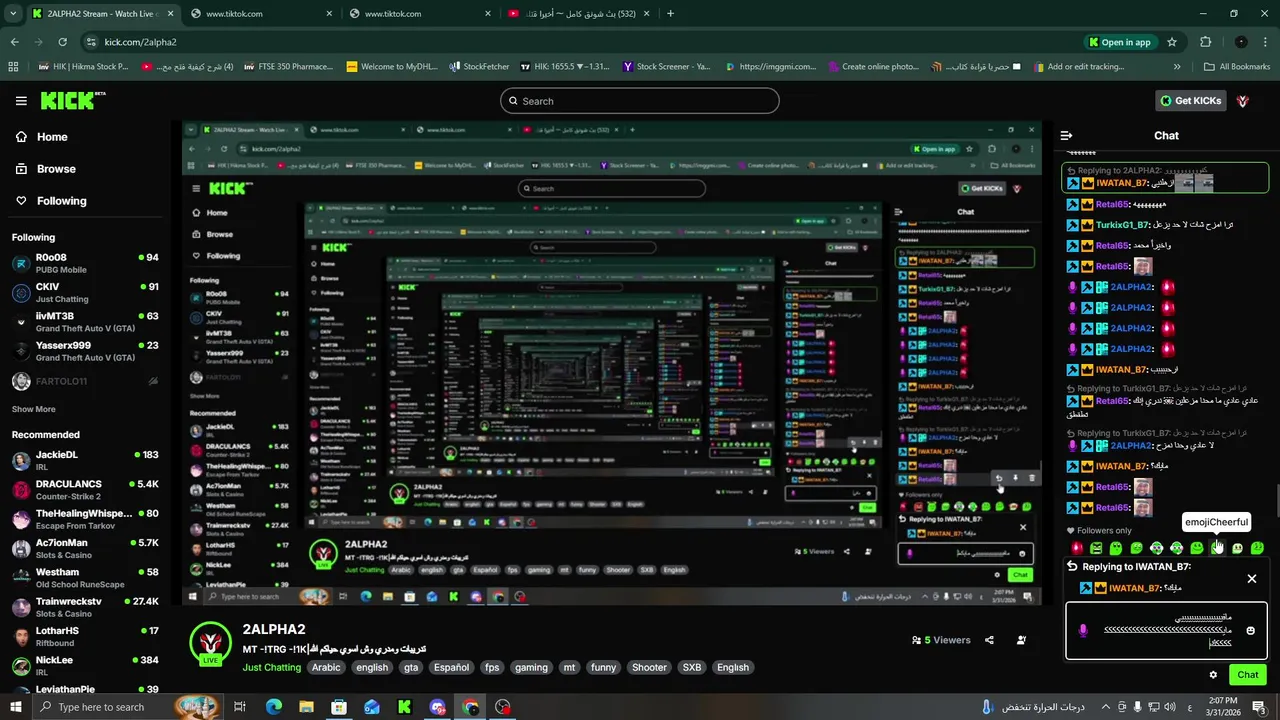
Task: Click Get KICKs button
Action: click(x=1190, y=101)
